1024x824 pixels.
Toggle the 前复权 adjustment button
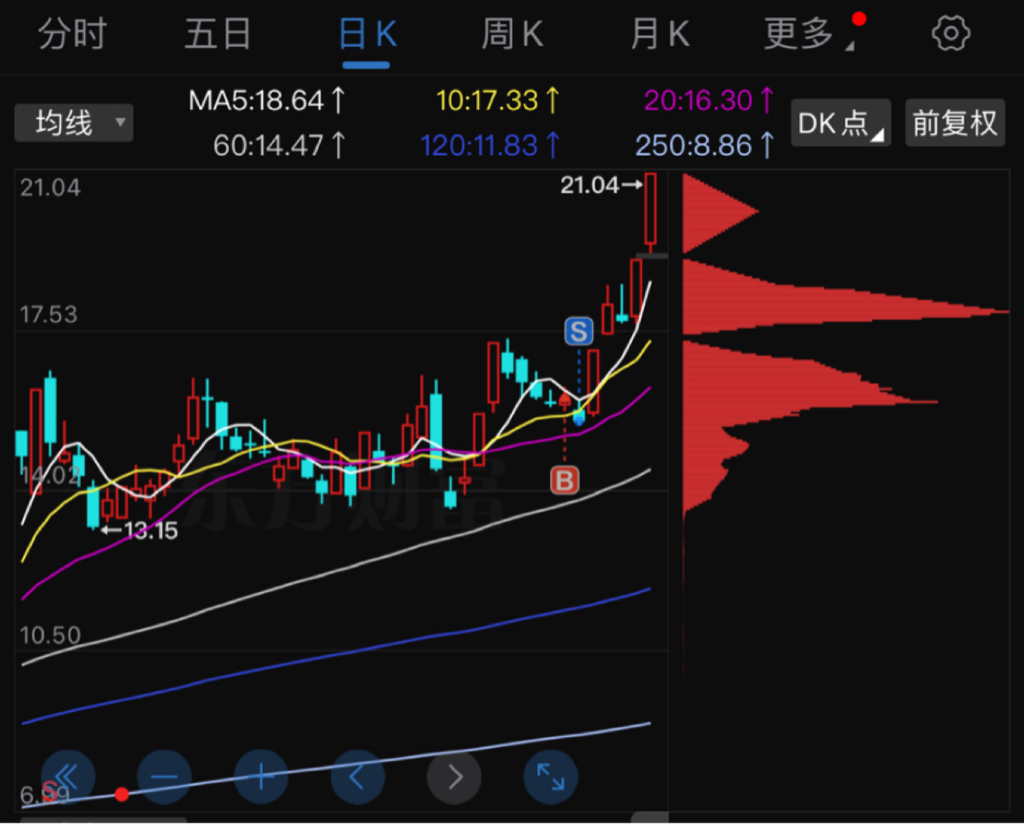coord(955,123)
